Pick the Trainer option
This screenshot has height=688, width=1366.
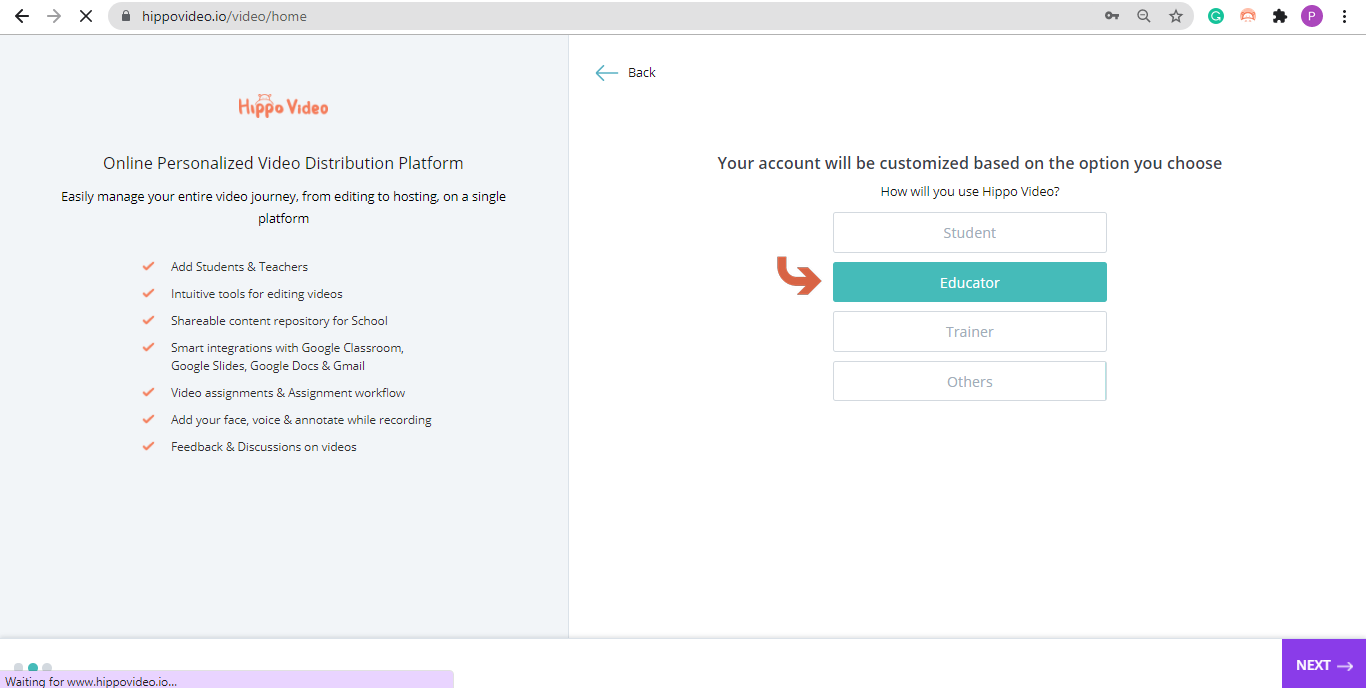(x=970, y=331)
